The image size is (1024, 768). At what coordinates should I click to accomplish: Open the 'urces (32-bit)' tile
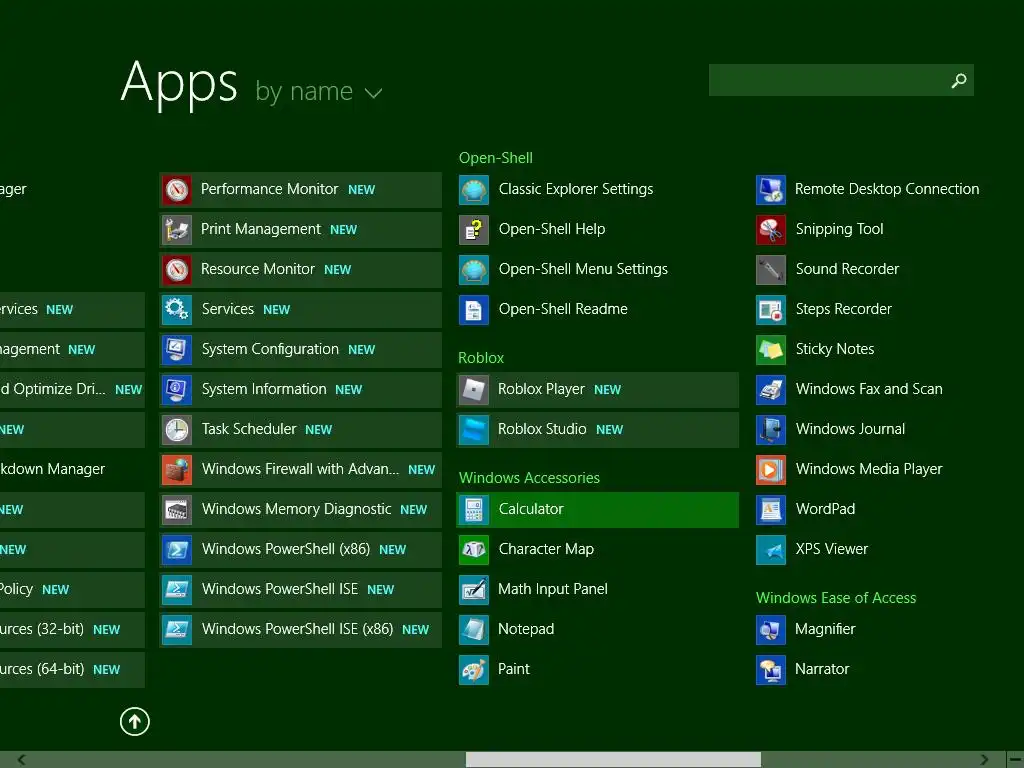click(x=72, y=630)
